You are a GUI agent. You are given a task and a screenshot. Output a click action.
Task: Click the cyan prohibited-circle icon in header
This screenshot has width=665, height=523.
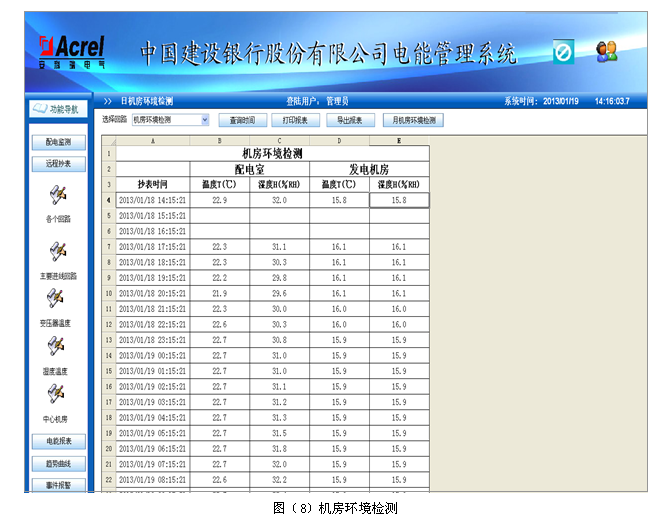point(563,53)
